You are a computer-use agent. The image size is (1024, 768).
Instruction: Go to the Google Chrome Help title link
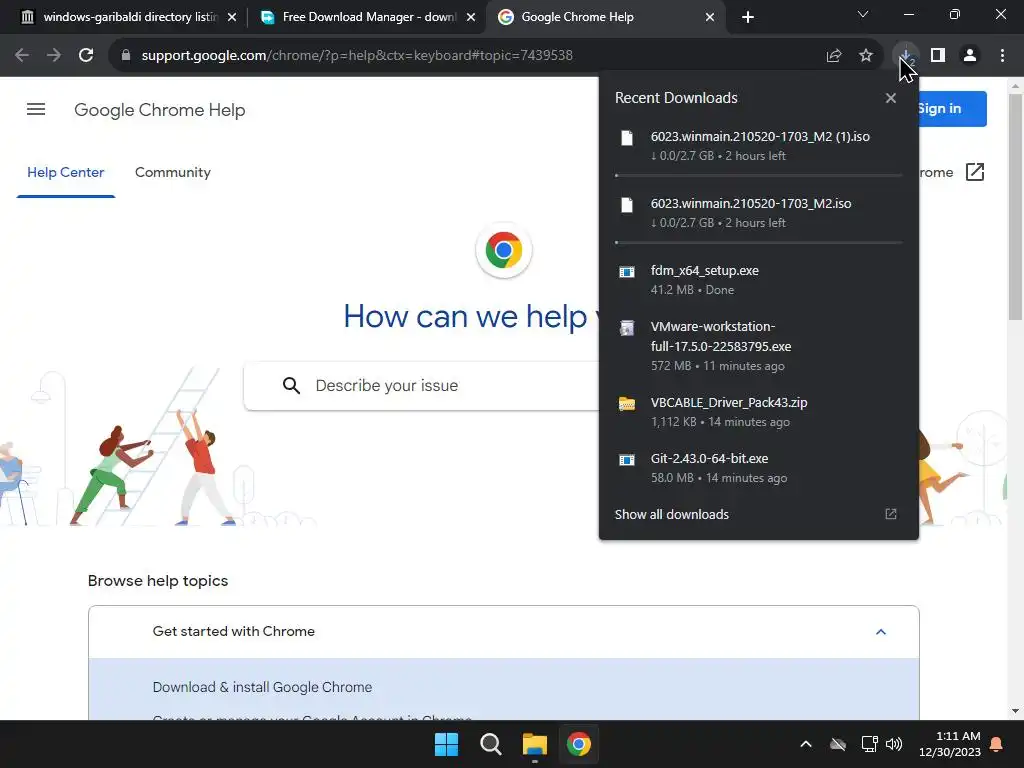pos(160,110)
